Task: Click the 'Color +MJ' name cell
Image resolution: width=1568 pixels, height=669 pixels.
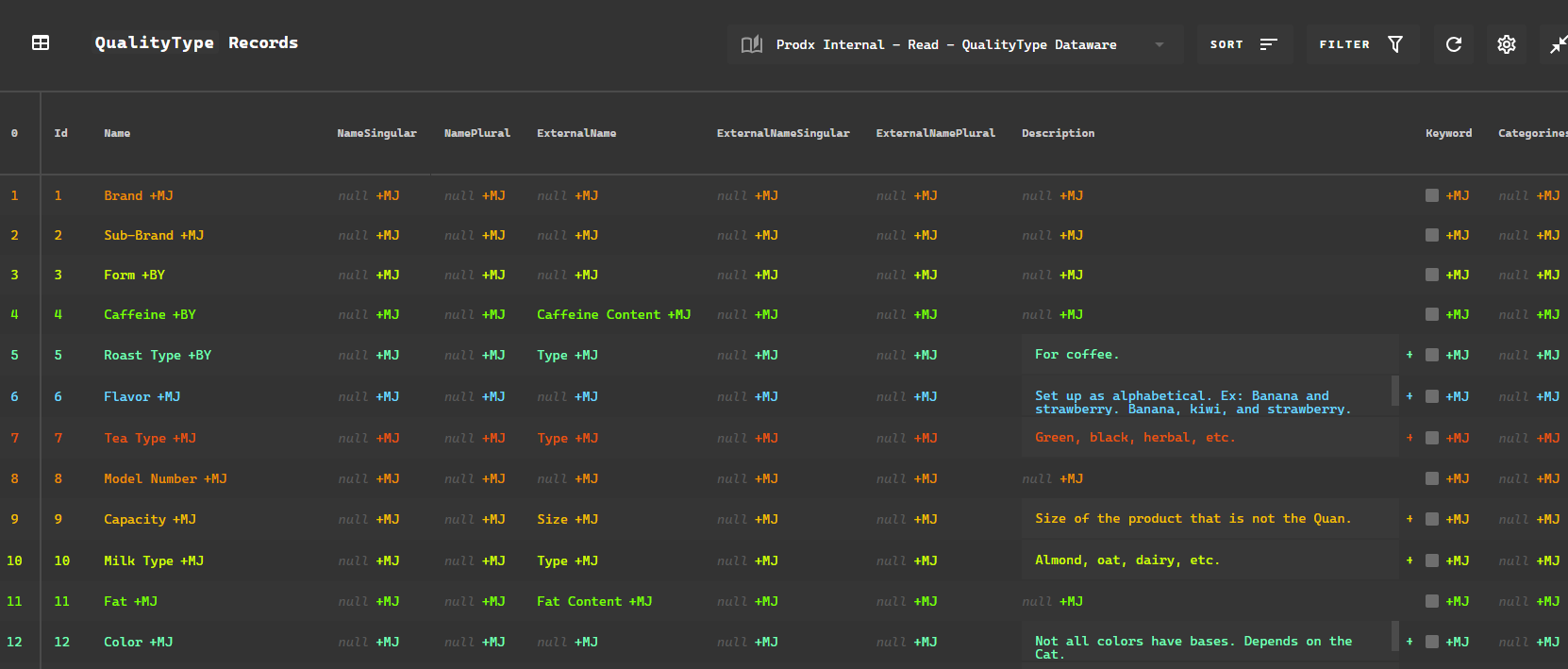Action: coord(138,642)
